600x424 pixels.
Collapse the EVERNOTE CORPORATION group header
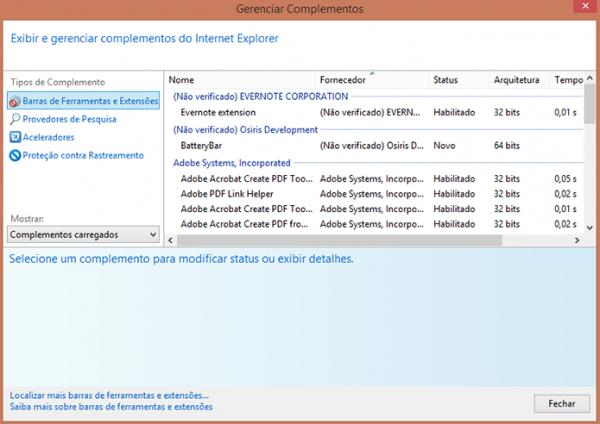[x=261, y=97]
